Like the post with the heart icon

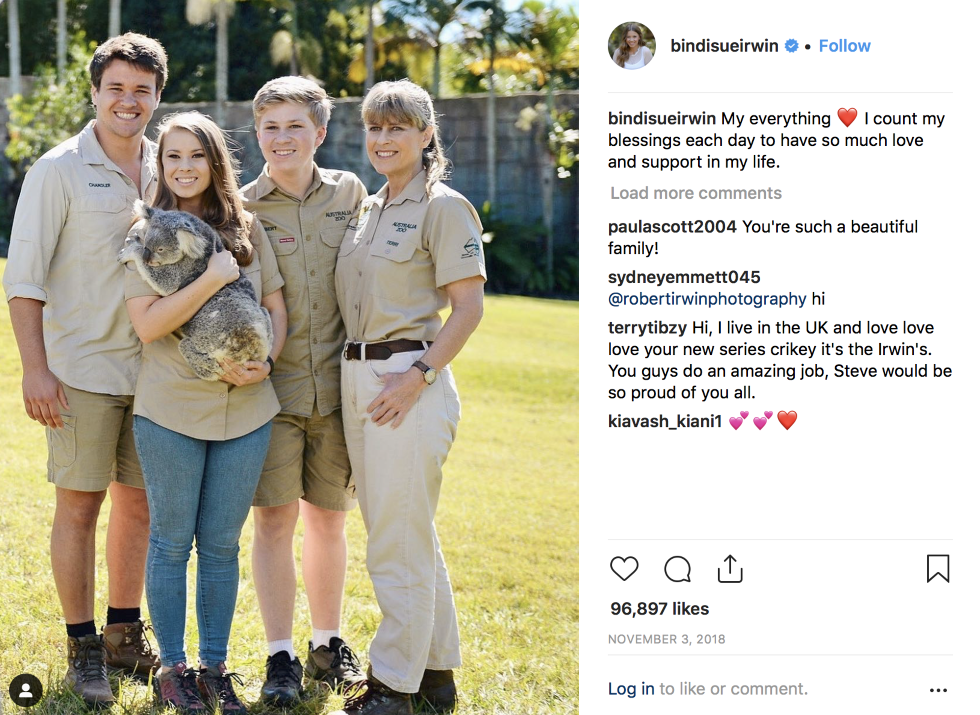pos(624,569)
